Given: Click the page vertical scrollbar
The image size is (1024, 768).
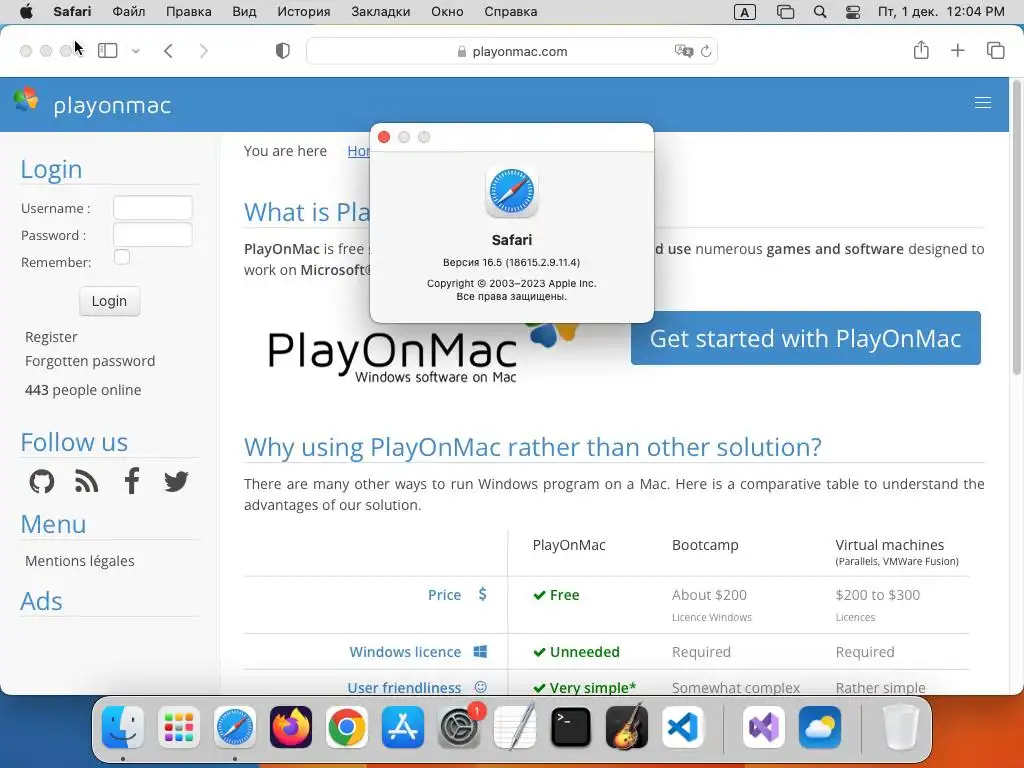Looking at the screenshot, I should (1016, 228).
